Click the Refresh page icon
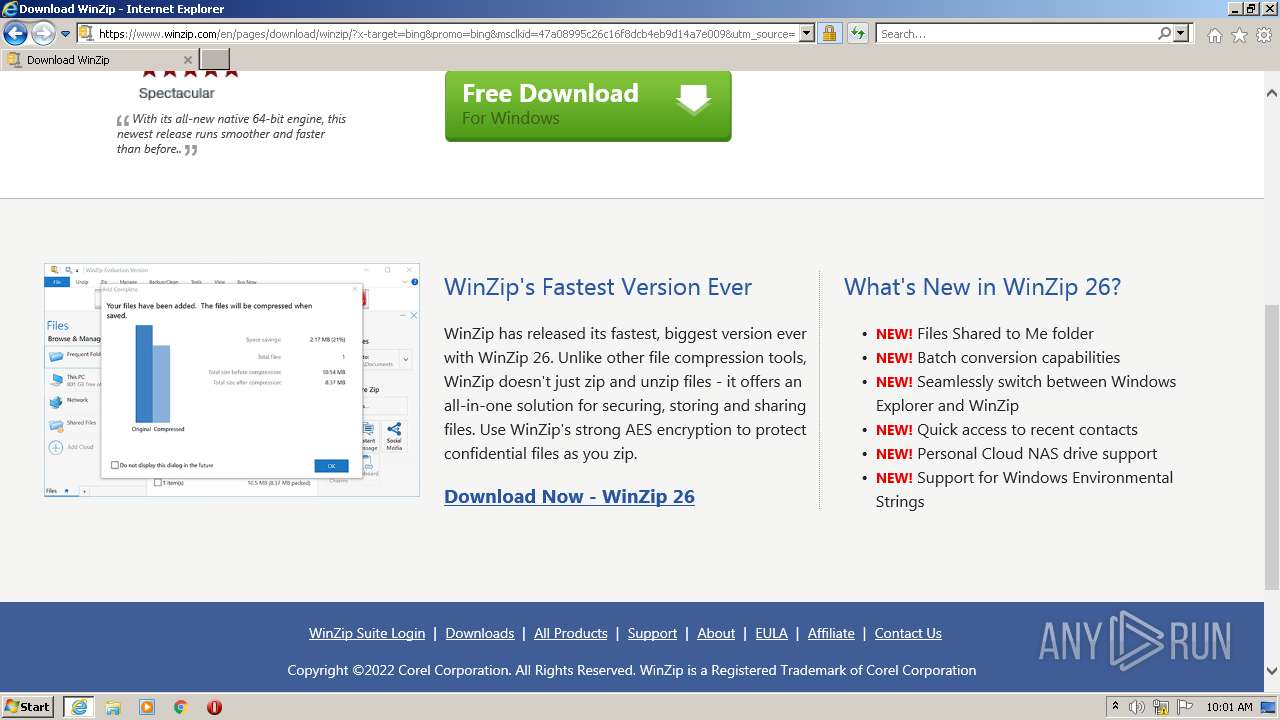 pyautogui.click(x=857, y=33)
